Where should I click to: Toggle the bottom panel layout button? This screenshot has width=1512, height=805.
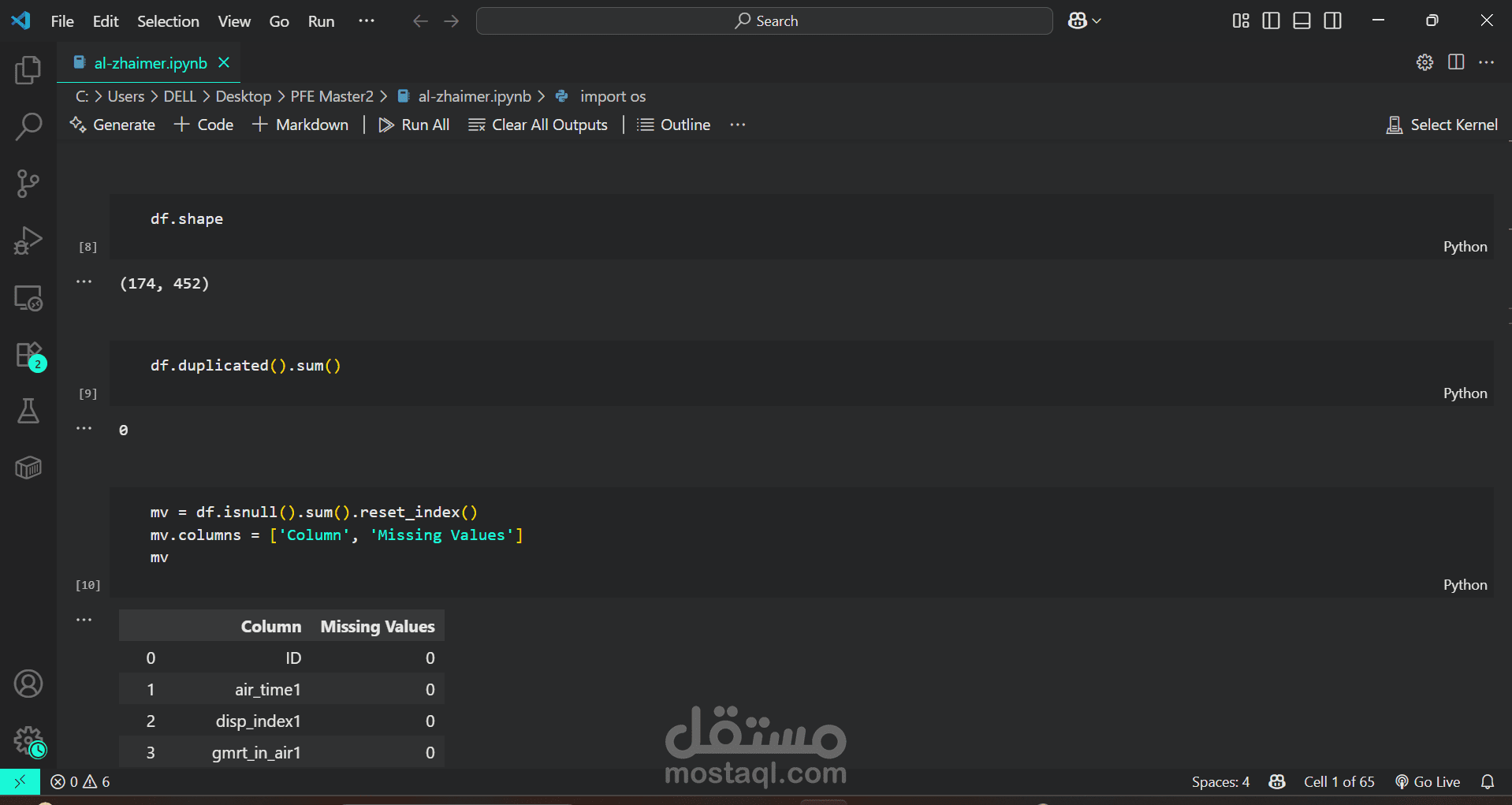pos(1302,21)
